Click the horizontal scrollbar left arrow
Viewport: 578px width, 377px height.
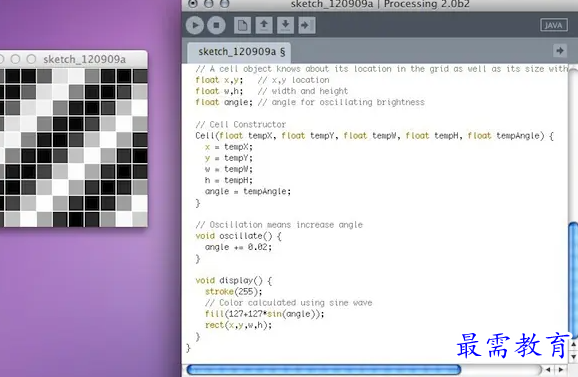(548, 370)
